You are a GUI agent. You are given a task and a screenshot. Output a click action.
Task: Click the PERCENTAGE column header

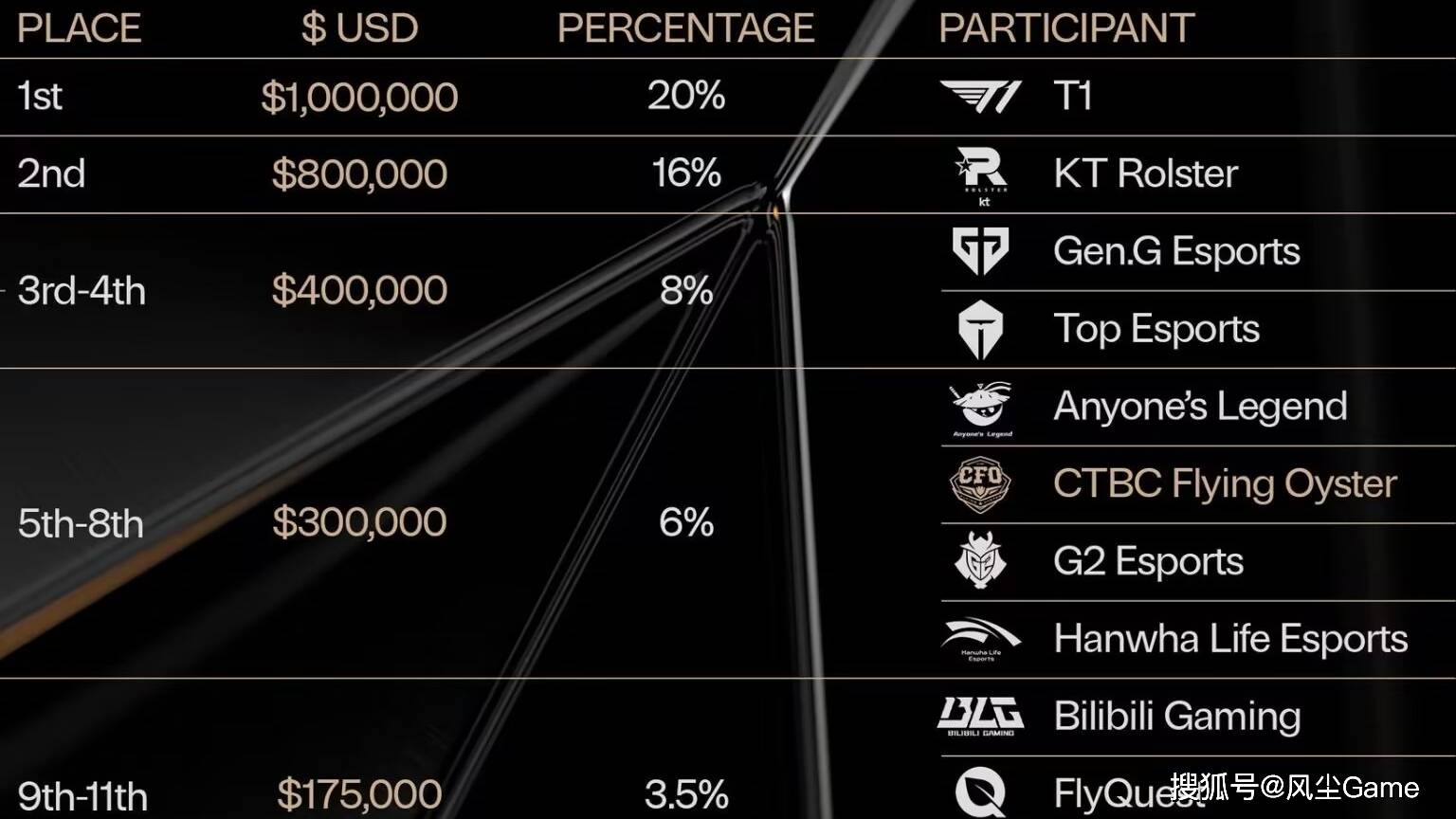point(685,28)
